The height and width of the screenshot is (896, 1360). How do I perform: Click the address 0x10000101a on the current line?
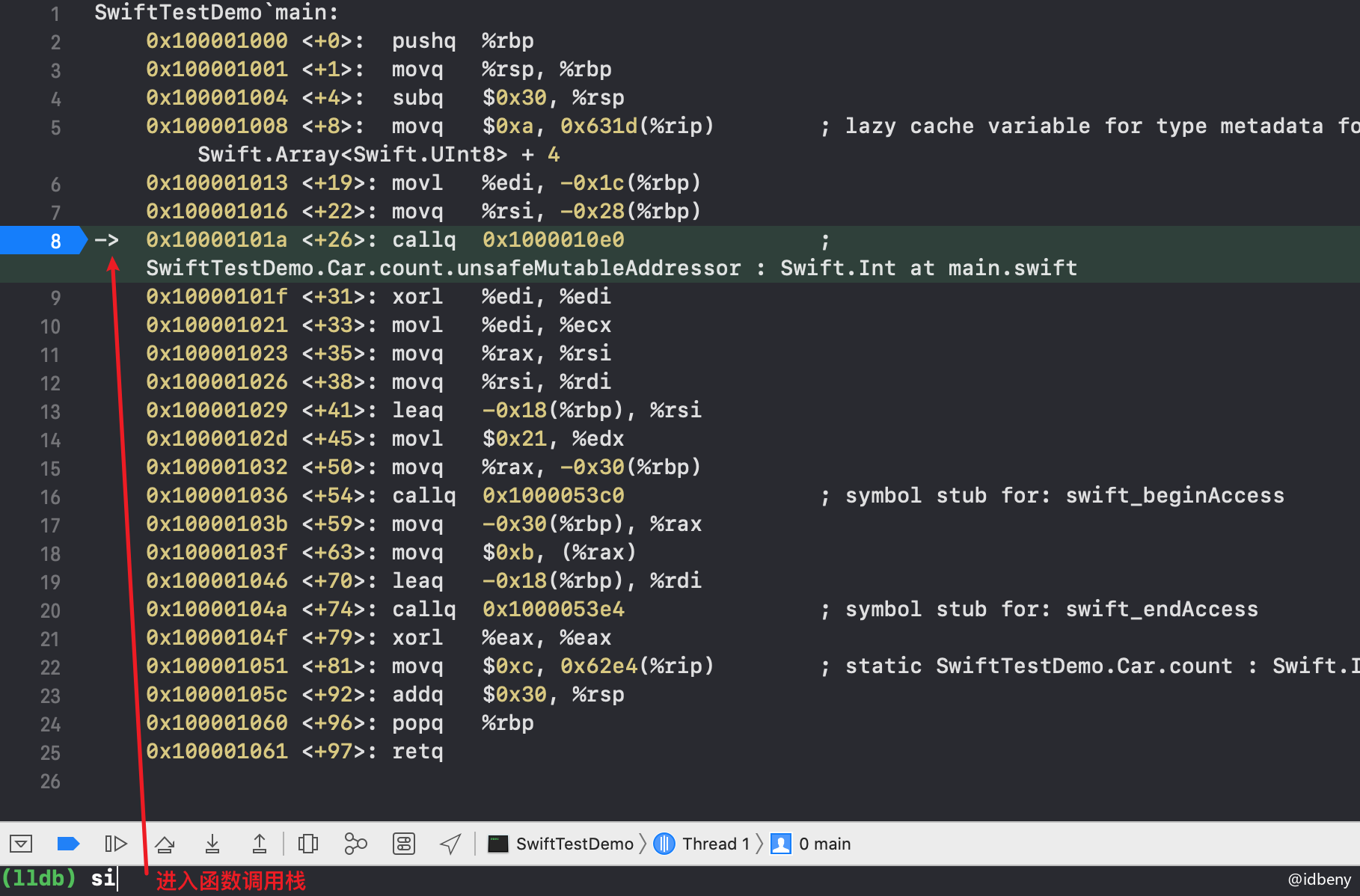tap(217, 239)
